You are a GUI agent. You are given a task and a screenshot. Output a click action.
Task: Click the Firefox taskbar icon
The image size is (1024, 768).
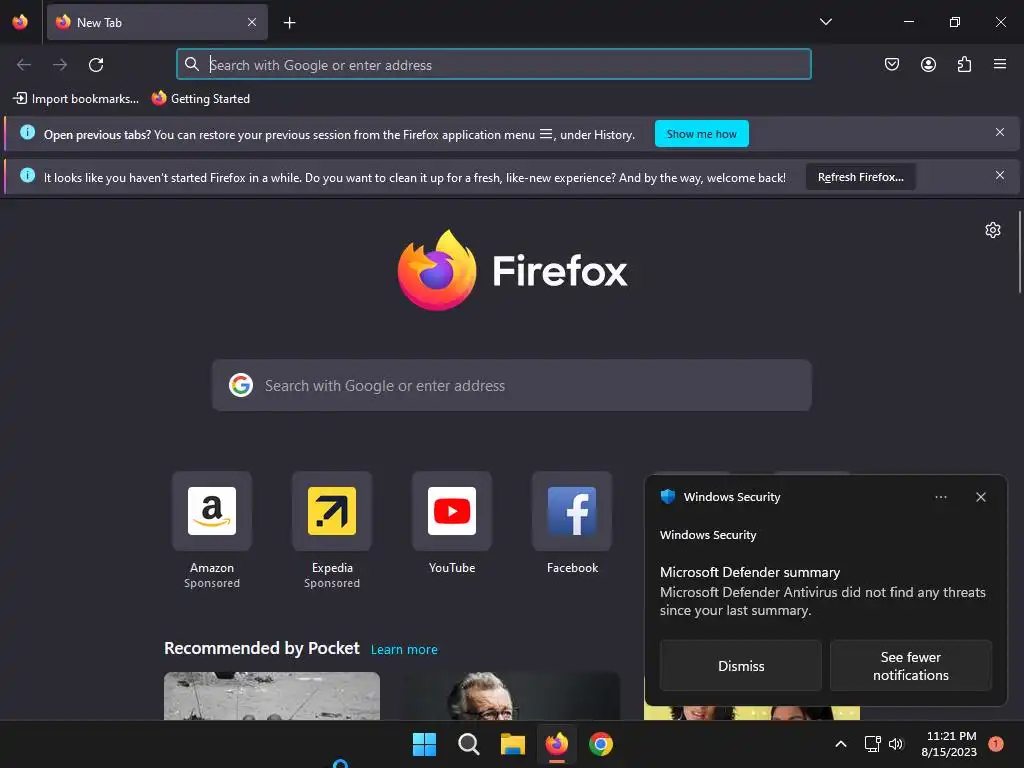pyautogui.click(x=556, y=744)
